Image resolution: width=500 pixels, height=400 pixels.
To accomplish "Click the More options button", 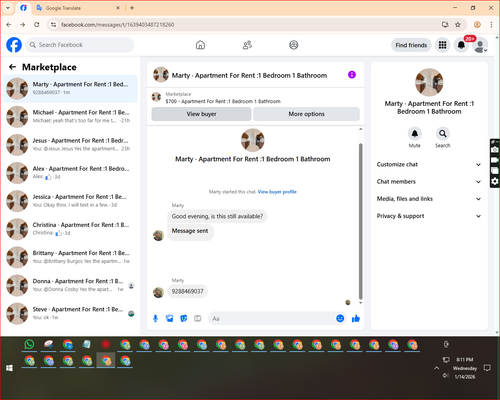I will 306,114.
